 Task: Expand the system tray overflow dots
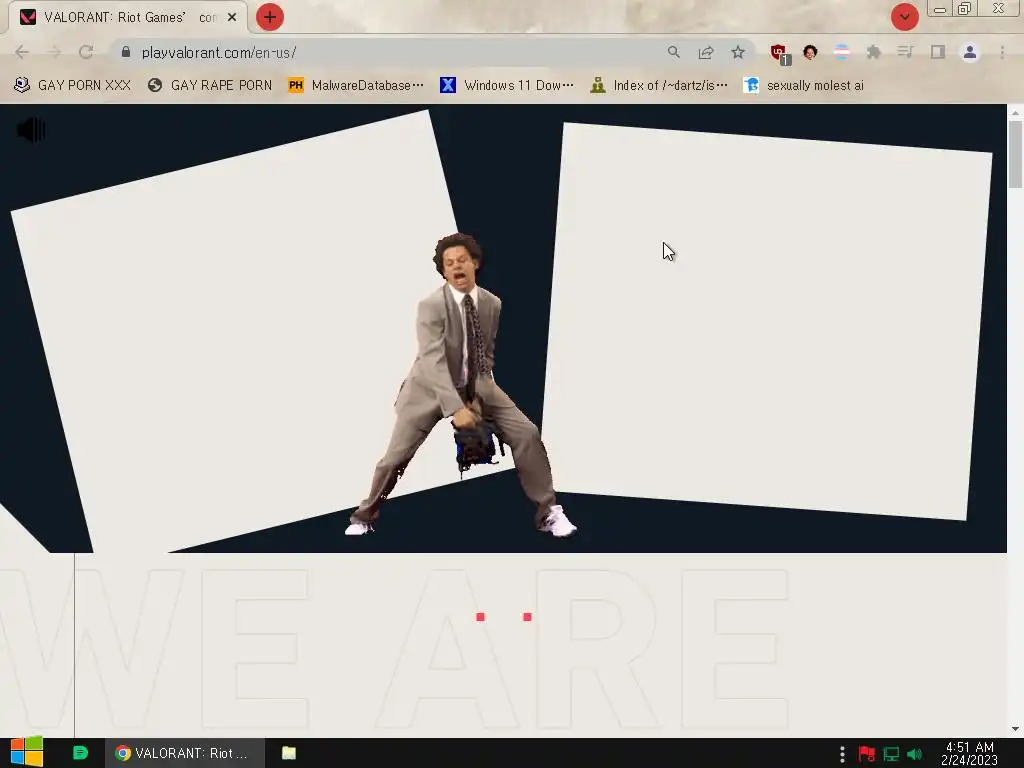(x=842, y=754)
